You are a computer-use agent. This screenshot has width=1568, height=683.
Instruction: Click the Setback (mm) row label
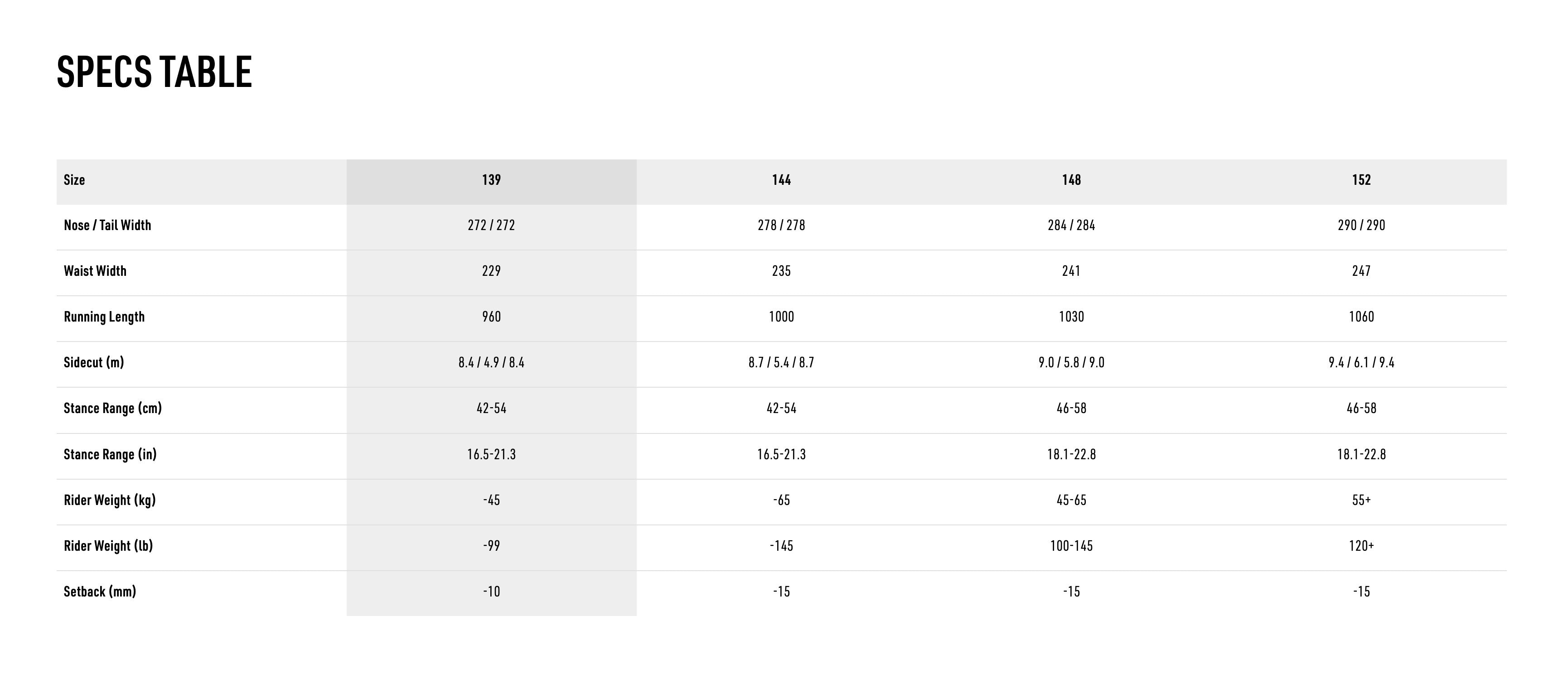point(100,591)
